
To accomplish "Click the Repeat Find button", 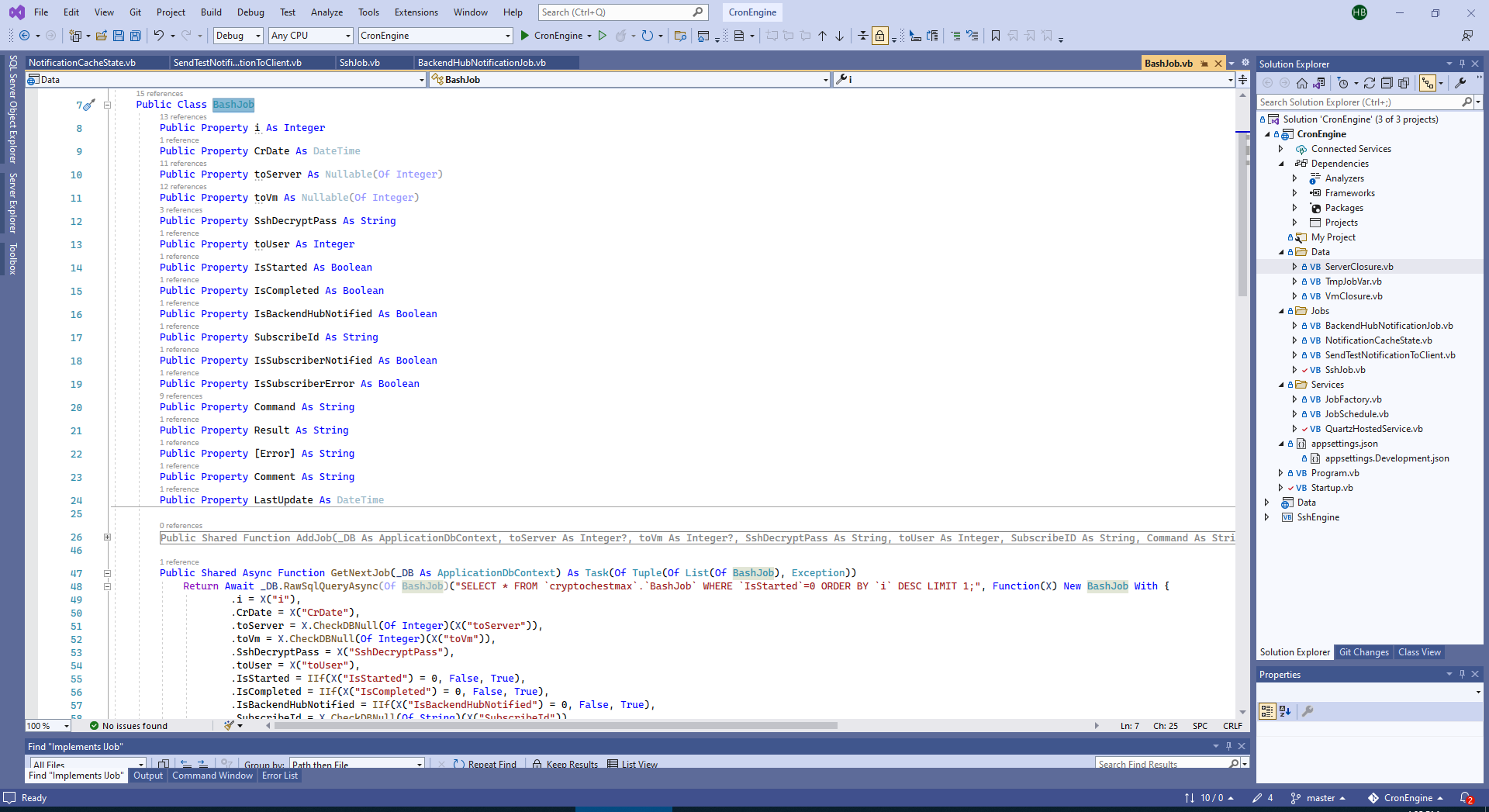I will click(x=485, y=764).
